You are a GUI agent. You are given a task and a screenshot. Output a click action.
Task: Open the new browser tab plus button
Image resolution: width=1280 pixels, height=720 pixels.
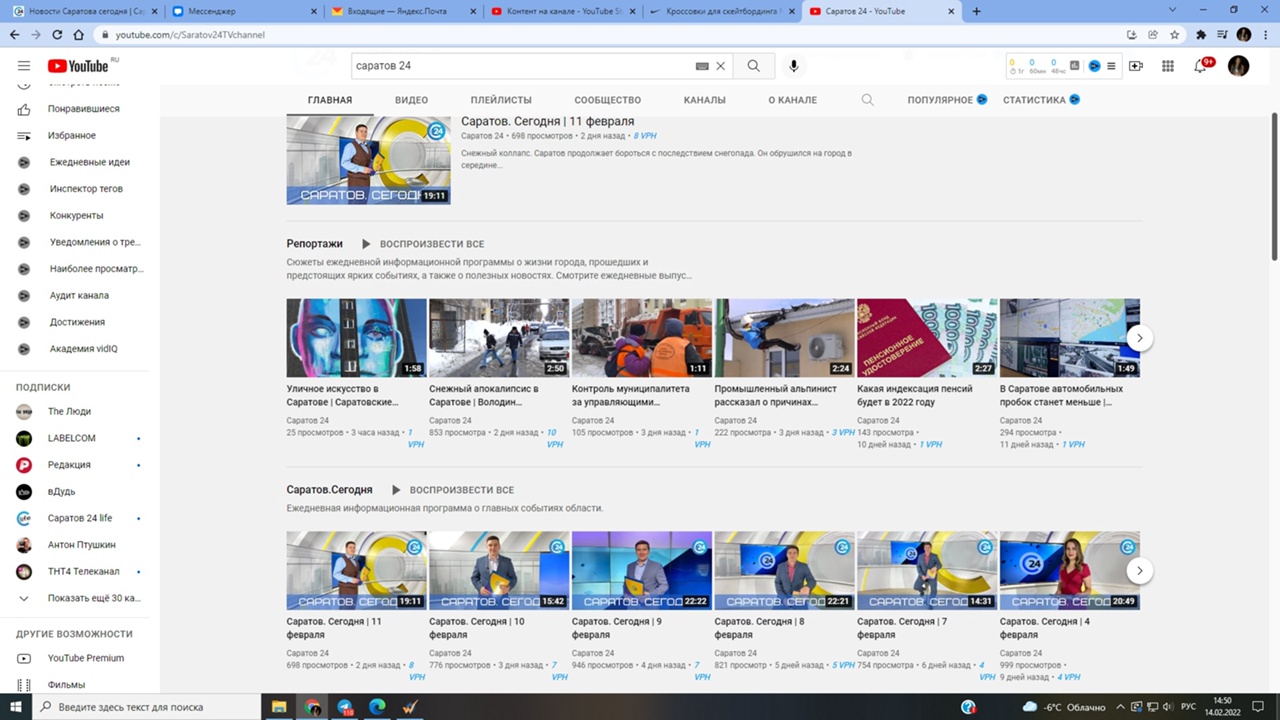pos(977,11)
